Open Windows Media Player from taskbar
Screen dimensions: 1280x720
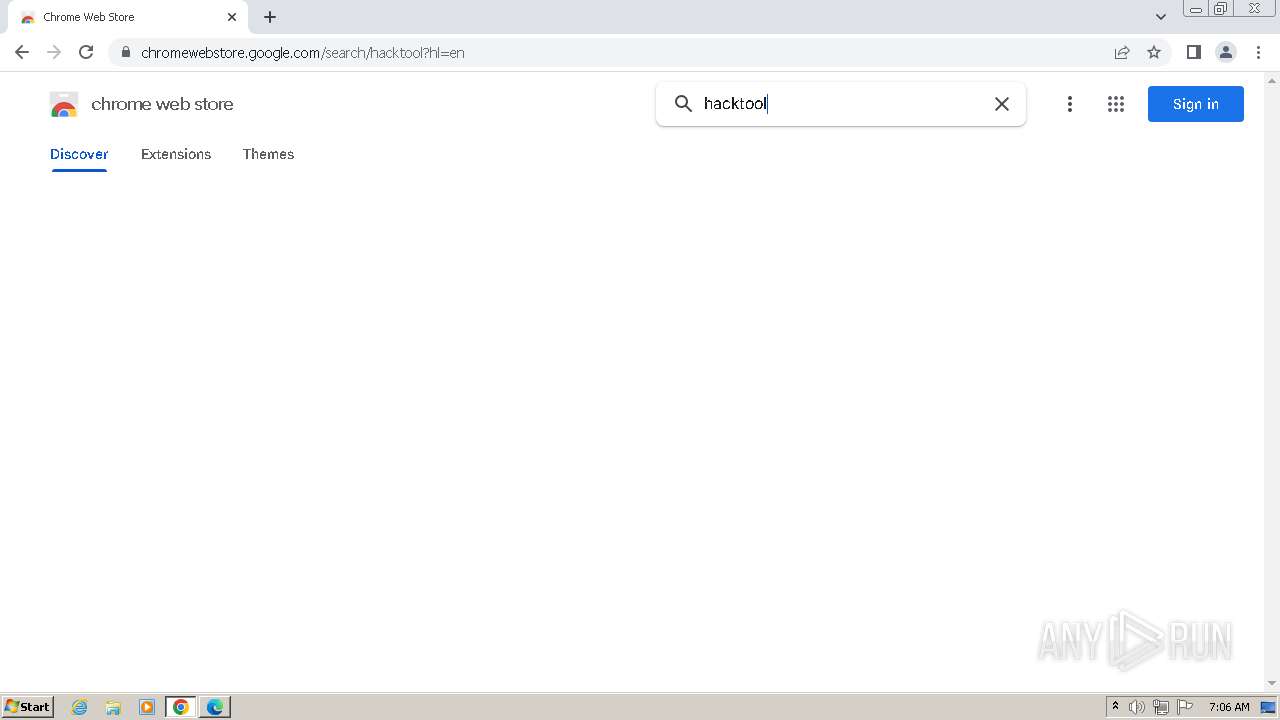point(147,707)
